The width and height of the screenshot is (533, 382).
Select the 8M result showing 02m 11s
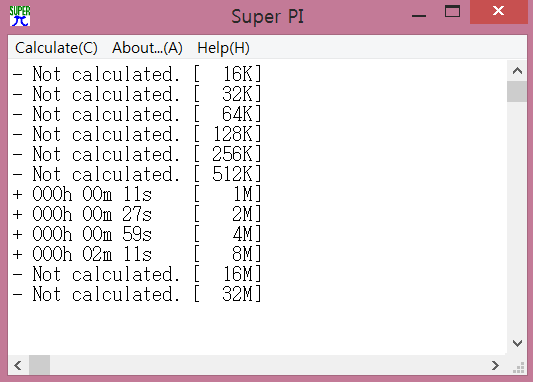(x=137, y=254)
